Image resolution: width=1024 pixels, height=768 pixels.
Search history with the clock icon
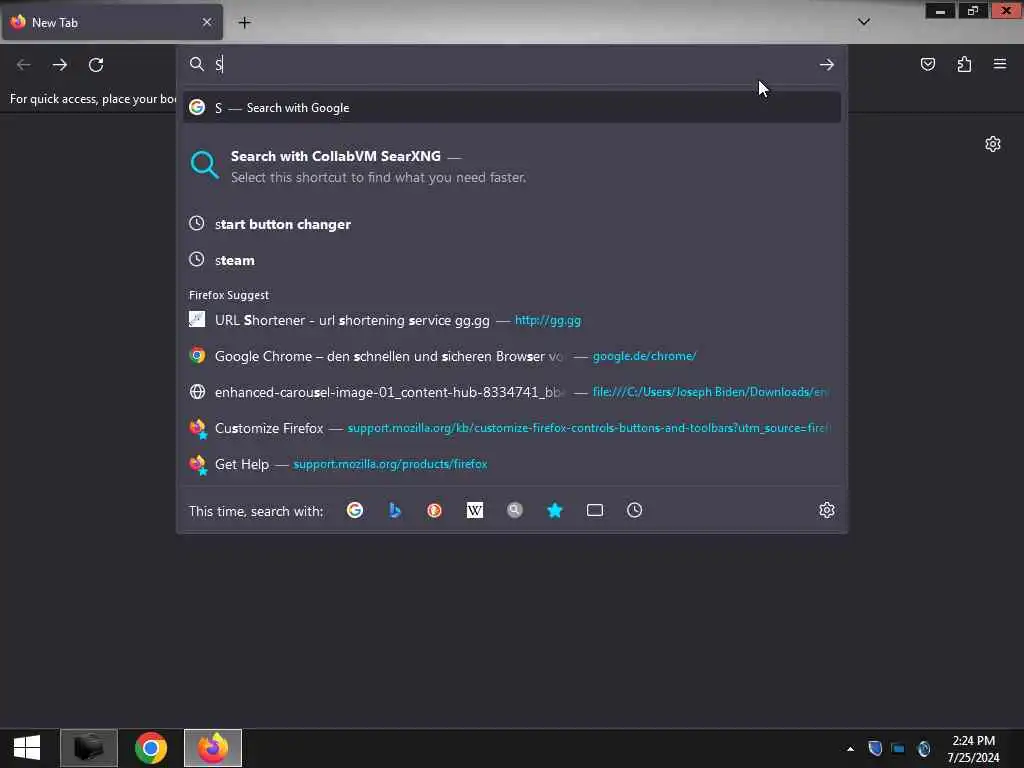pos(635,510)
